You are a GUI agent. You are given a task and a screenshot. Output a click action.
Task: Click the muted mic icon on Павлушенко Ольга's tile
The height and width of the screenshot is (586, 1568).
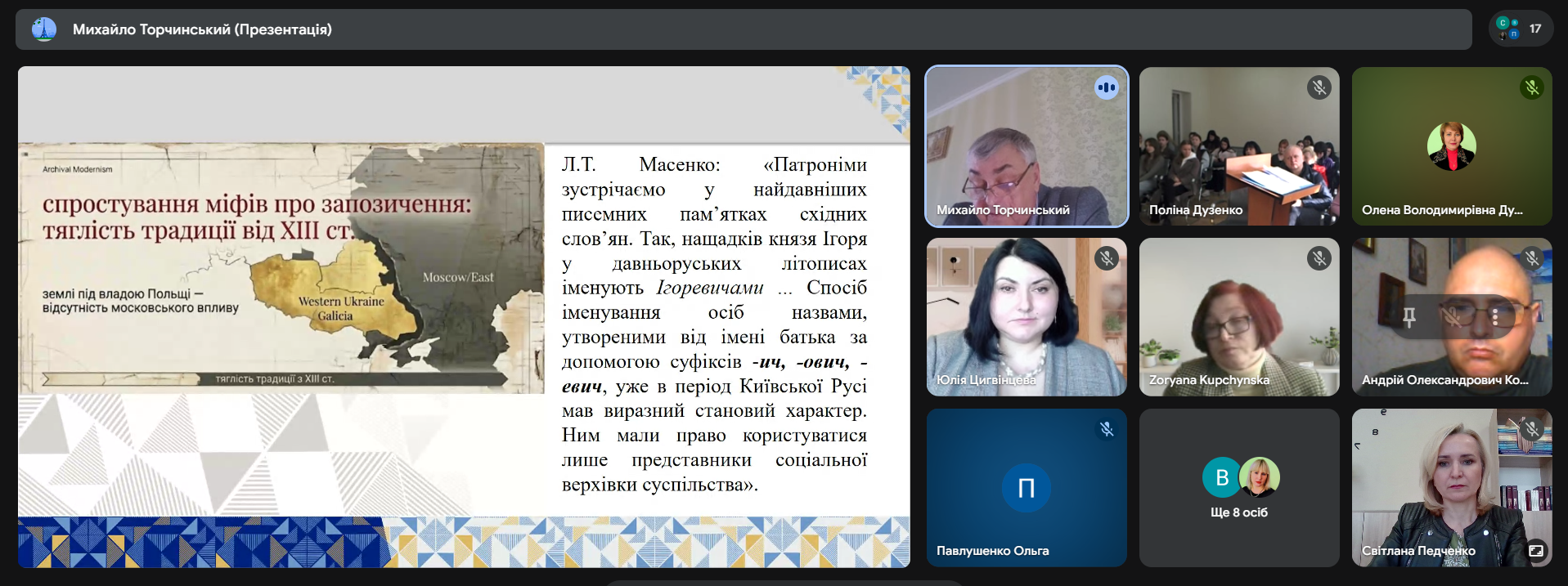(1106, 429)
